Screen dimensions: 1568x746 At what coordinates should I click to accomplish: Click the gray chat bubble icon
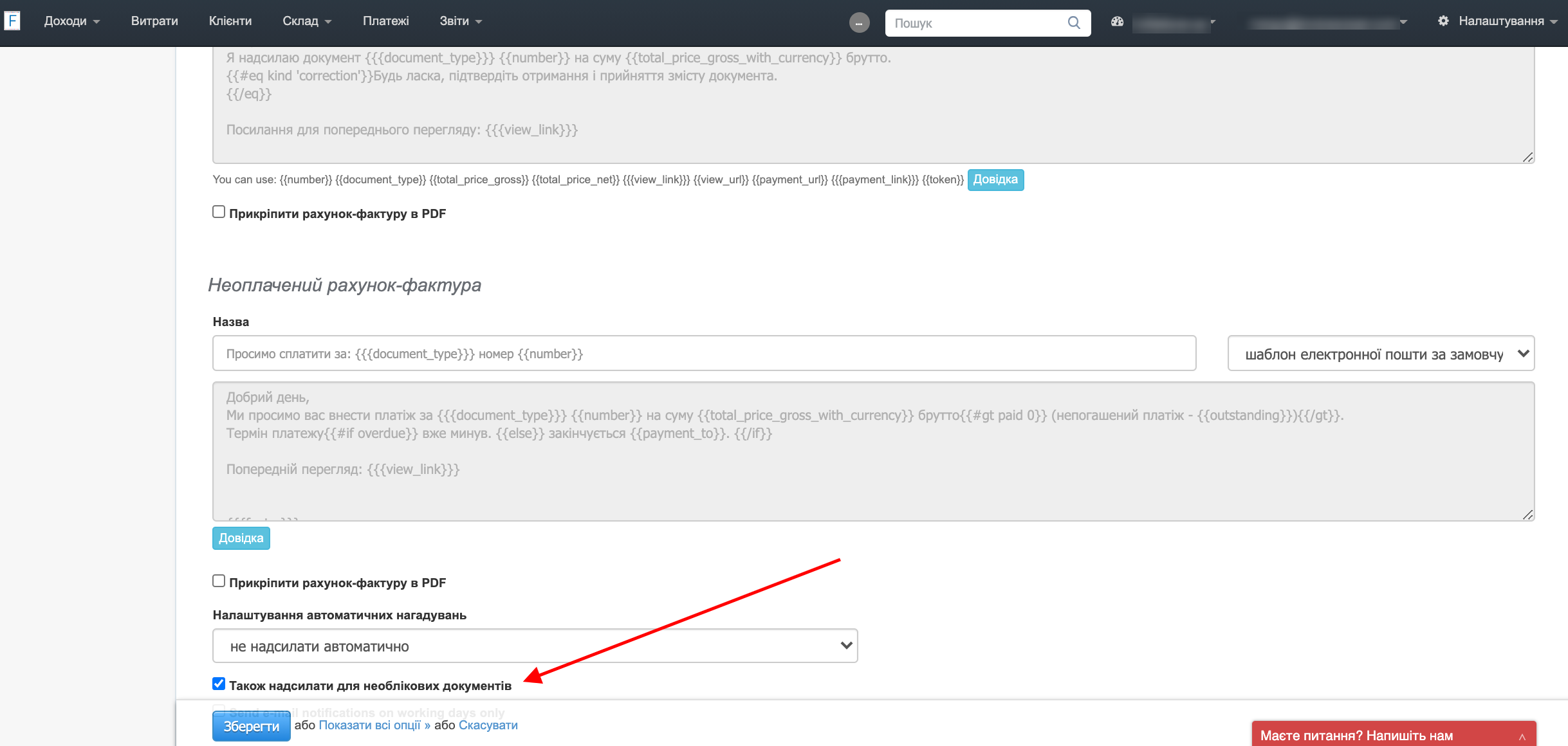pyautogui.click(x=859, y=23)
